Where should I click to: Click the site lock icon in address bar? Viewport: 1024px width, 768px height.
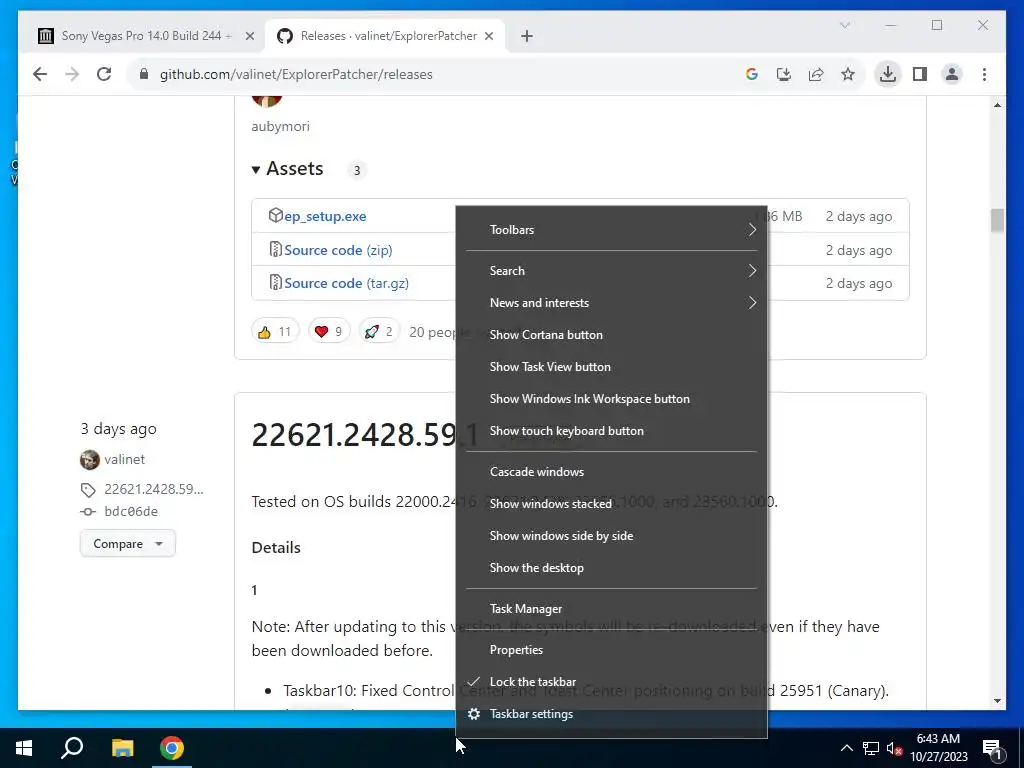pyautogui.click(x=144, y=74)
